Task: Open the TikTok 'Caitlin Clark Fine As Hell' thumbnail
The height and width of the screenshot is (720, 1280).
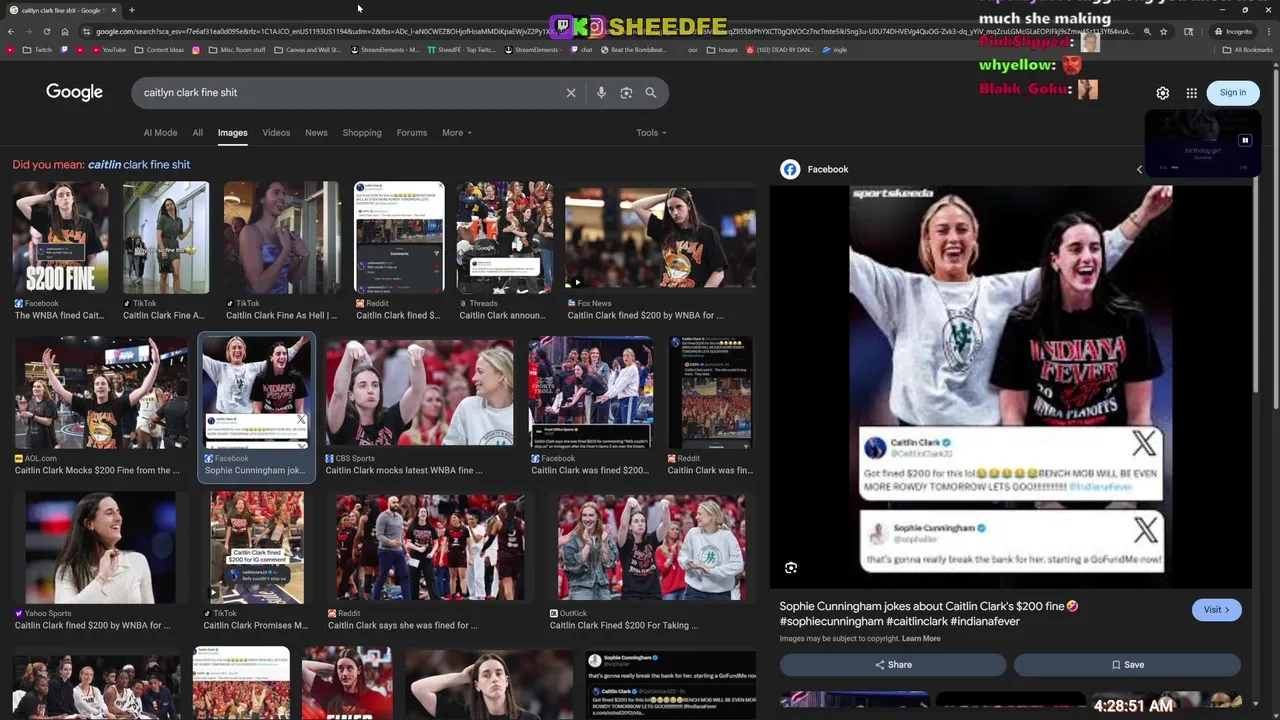Action: pyautogui.click(x=282, y=237)
